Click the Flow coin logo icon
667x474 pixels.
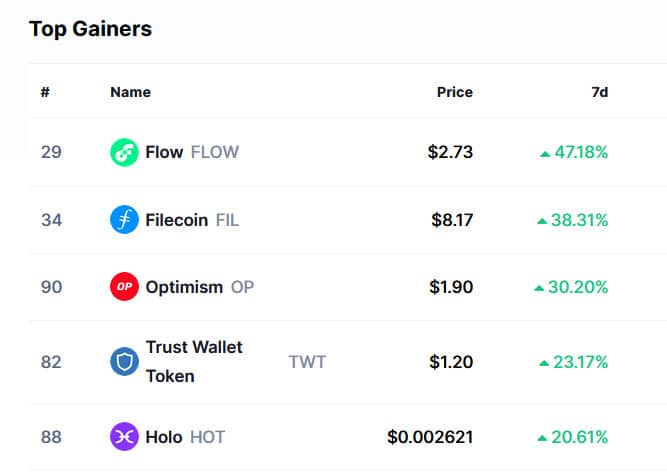tap(124, 152)
